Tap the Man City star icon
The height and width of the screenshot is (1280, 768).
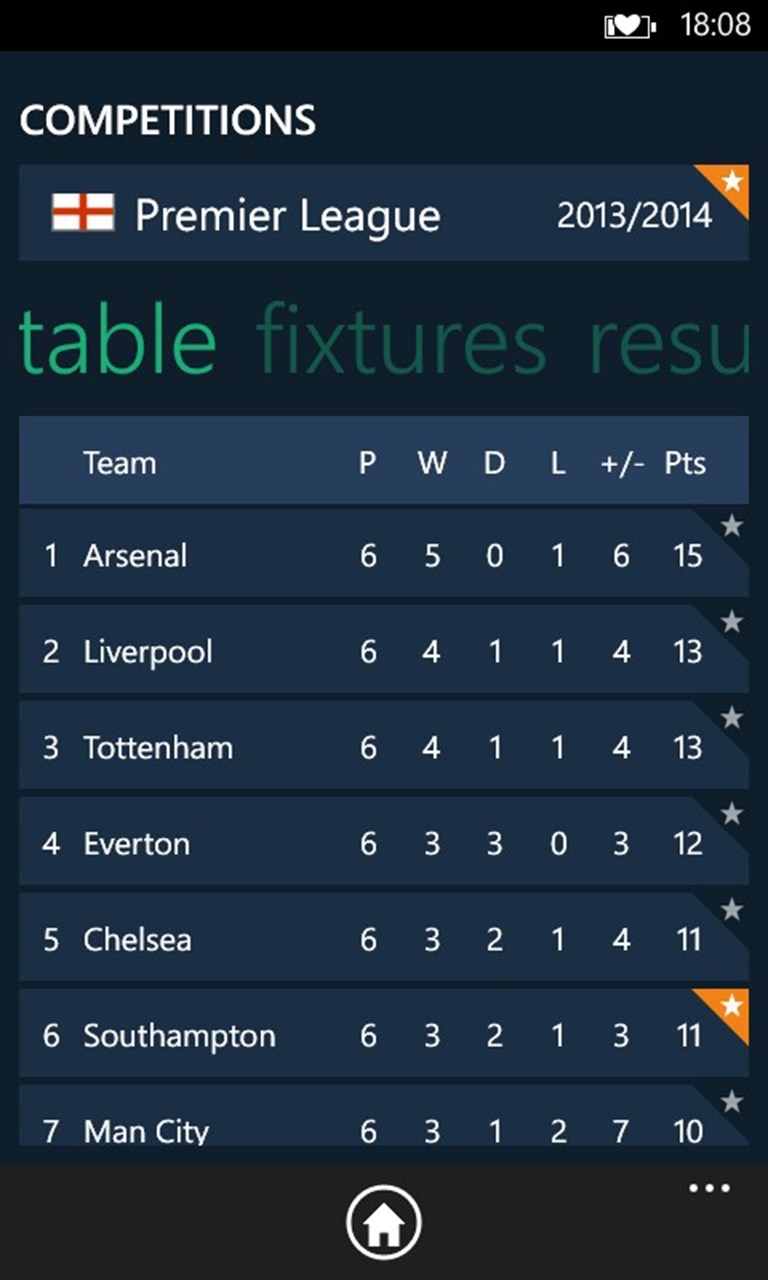[732, 1102]
